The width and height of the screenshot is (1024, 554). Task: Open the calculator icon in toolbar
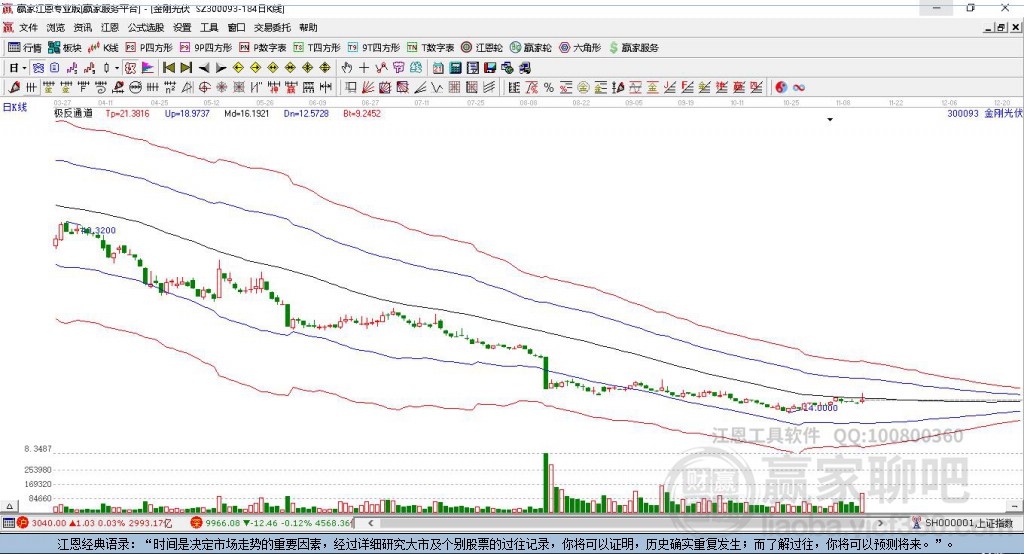[x=455, y=68]
